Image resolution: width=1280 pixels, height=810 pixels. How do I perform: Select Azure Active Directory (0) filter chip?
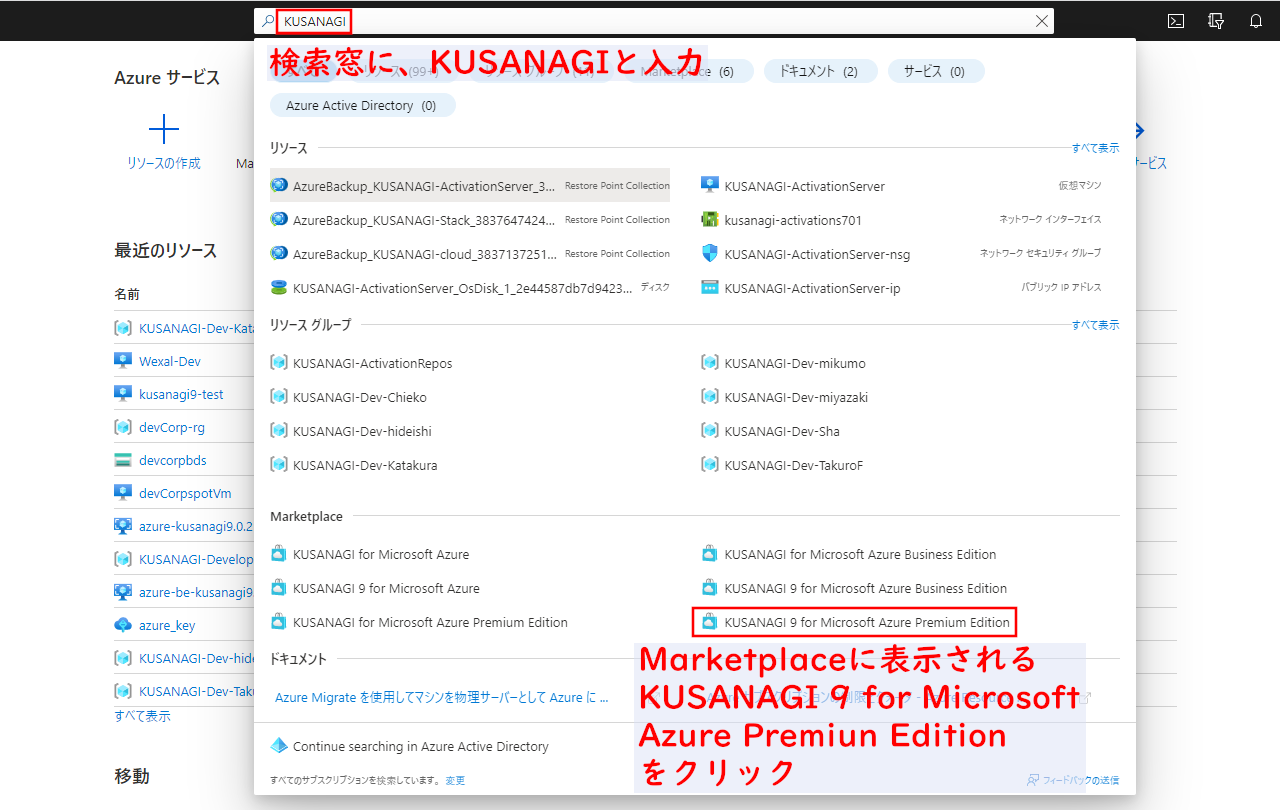click(x=362, y=105)
